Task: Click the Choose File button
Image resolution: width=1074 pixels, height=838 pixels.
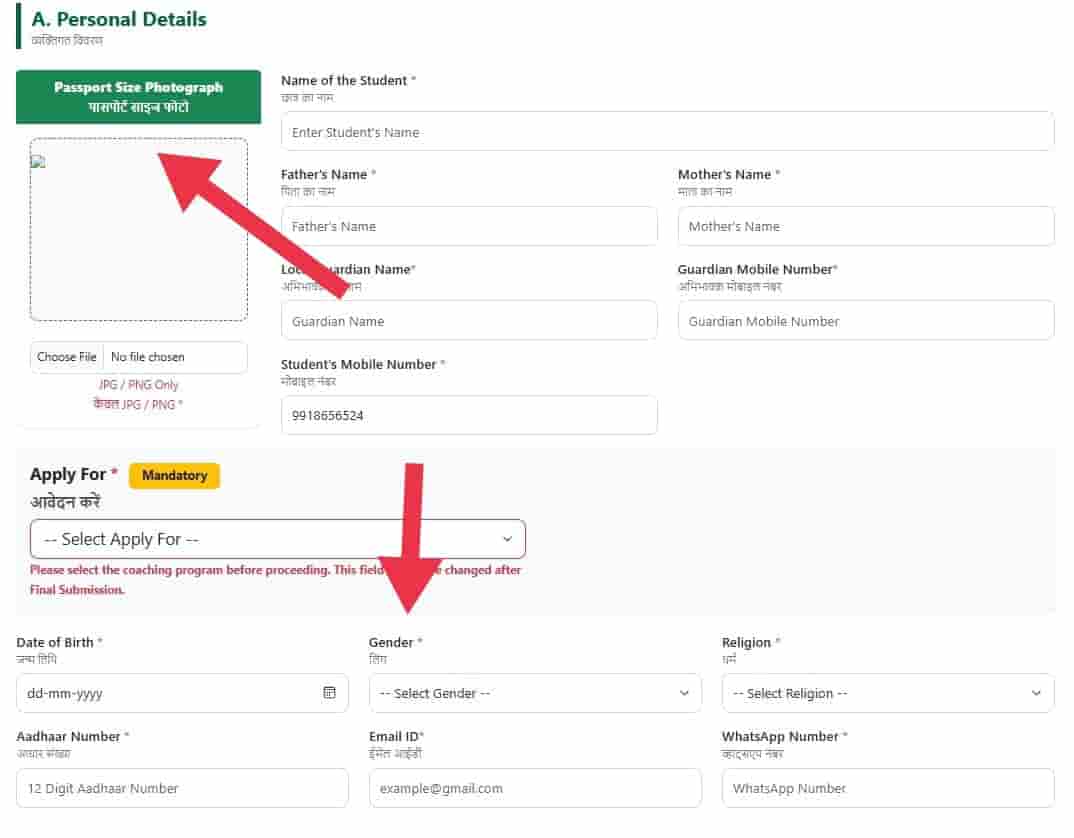Action: (66, 357)
